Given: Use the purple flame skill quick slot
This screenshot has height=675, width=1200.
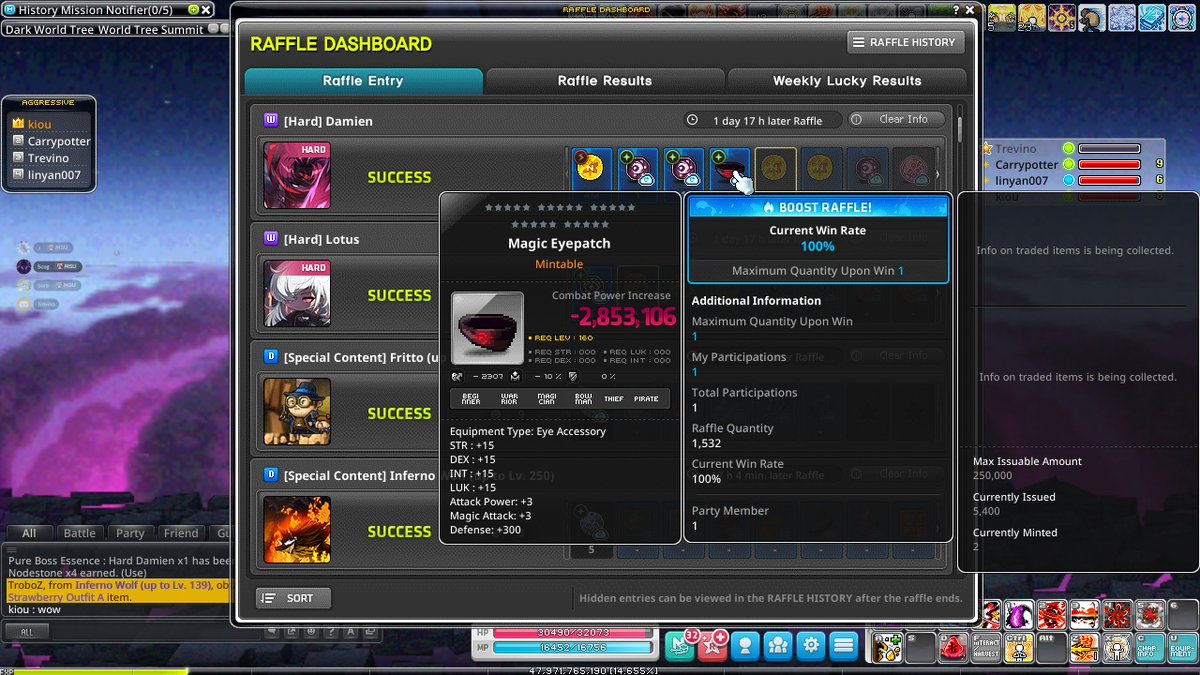Looking at the screenshot, I should point(1019,614).
